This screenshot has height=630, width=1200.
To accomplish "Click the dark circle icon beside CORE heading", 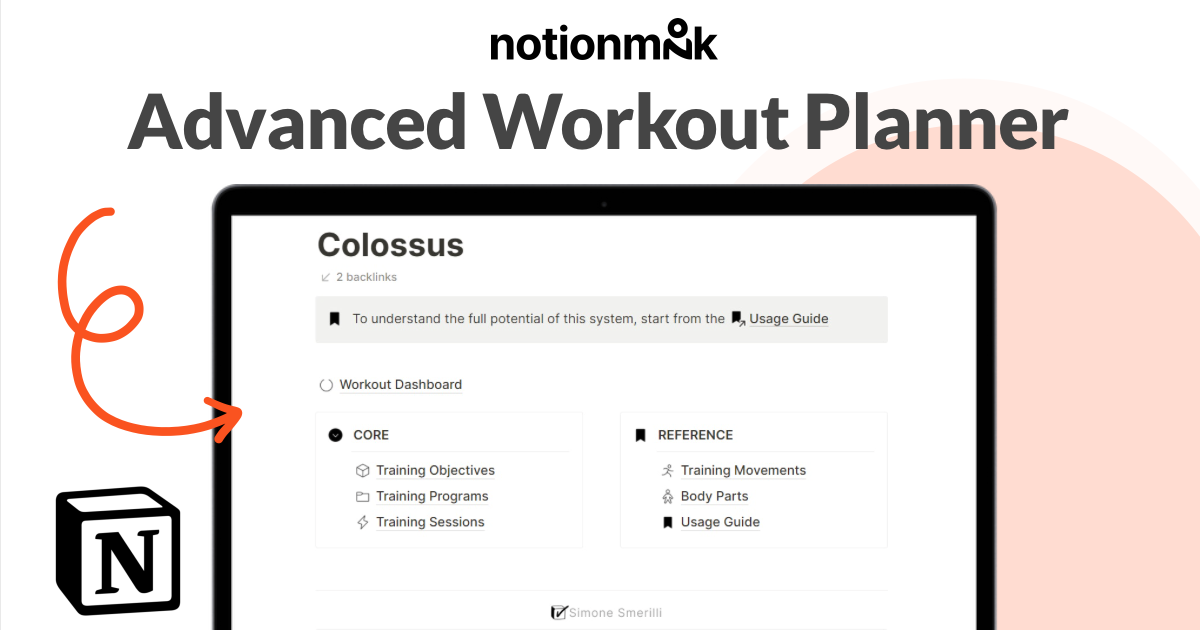I will click(334, 434).
